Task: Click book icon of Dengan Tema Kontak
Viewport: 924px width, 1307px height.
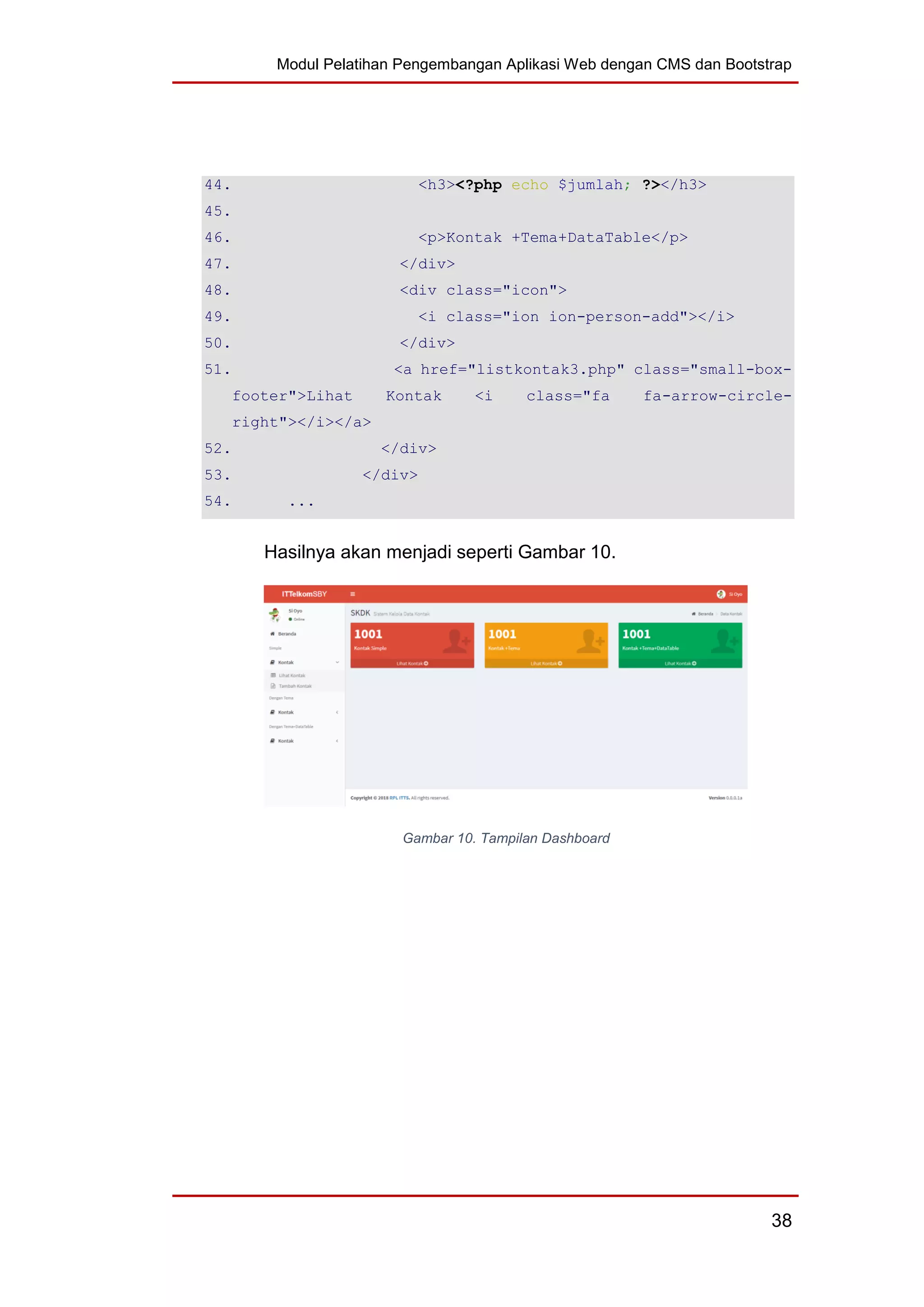Action: (x=273, y=712)
